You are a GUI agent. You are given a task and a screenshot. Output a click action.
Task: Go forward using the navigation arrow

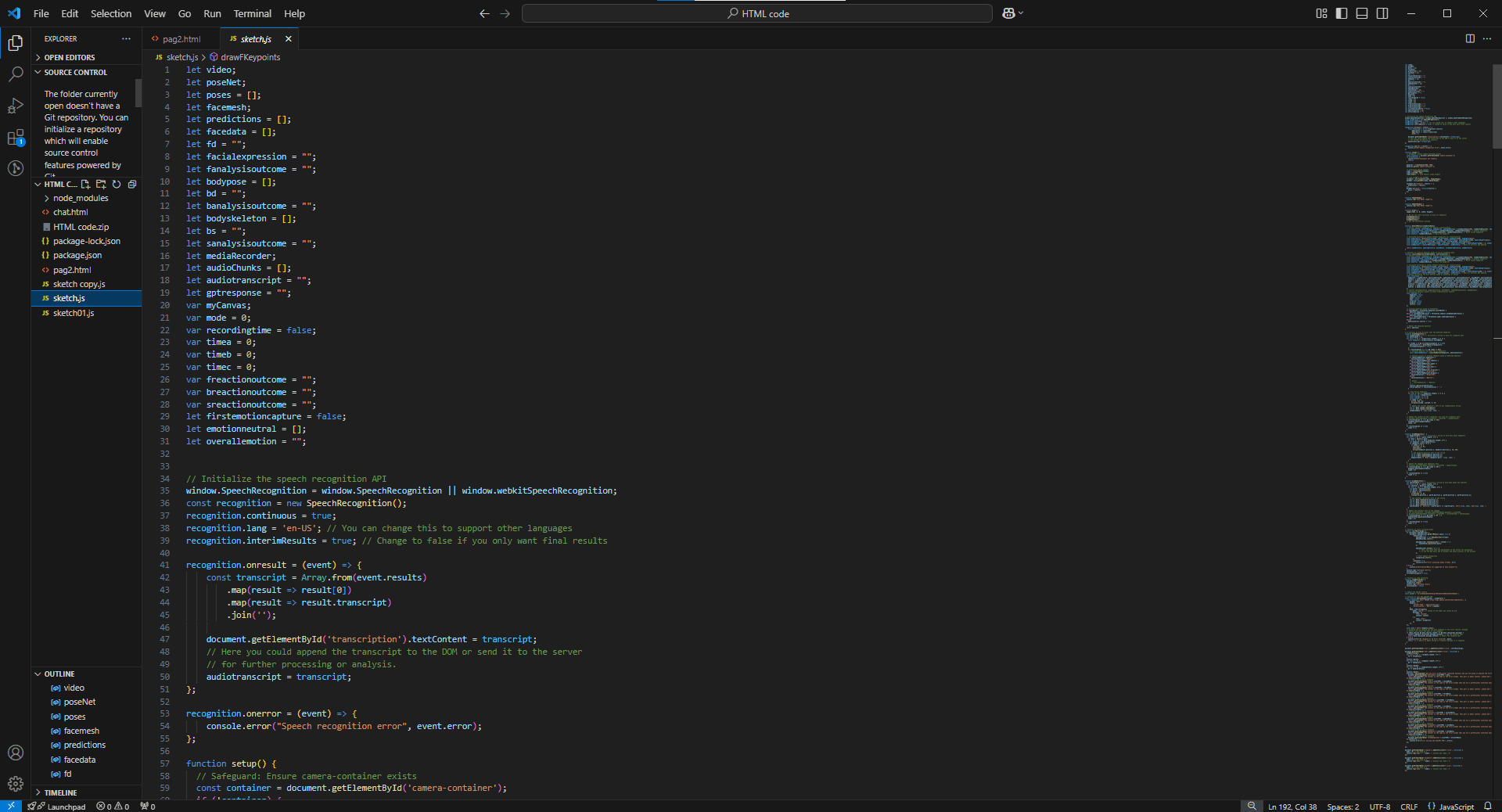(x=505, y=13)
